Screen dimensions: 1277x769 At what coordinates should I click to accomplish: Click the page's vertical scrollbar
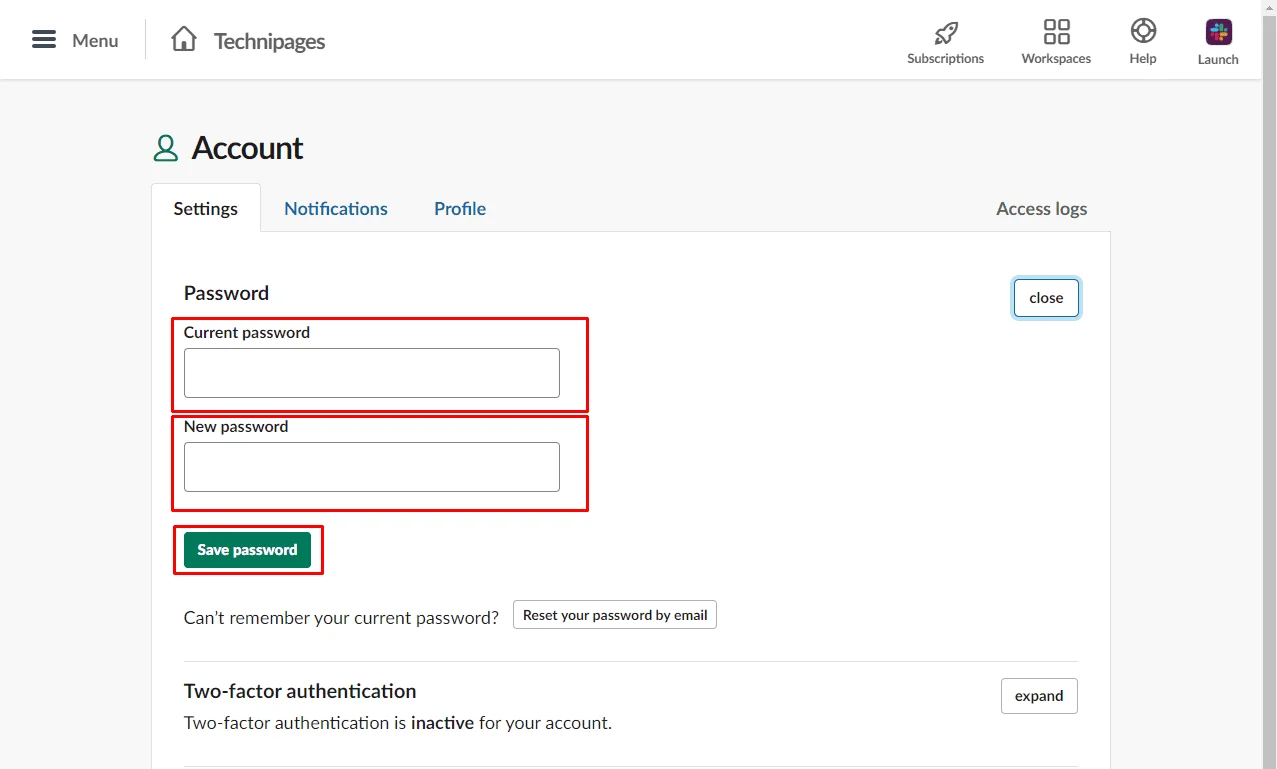pyautogui.click(x=1269, y=400)
